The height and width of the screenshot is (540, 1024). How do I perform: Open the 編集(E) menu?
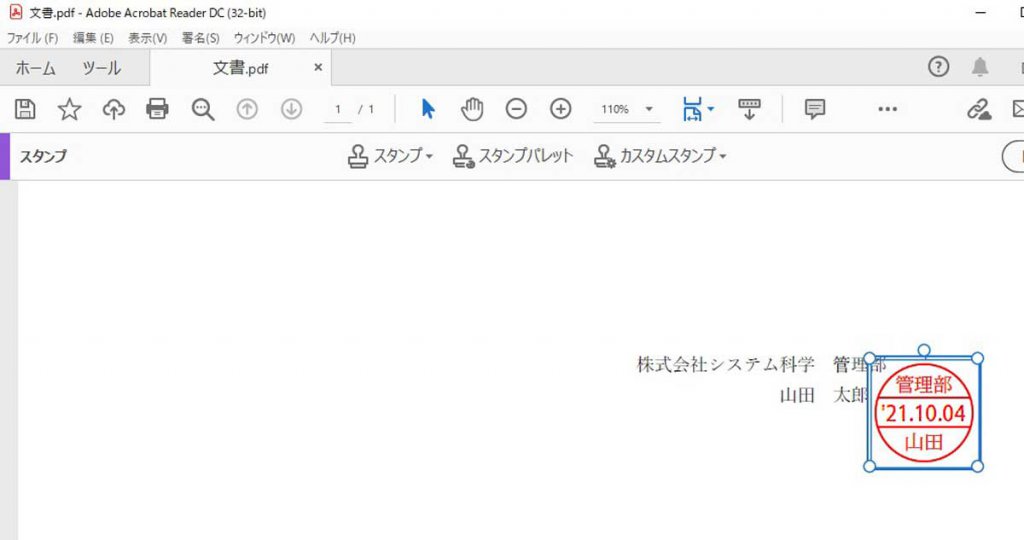coord(93,38)
